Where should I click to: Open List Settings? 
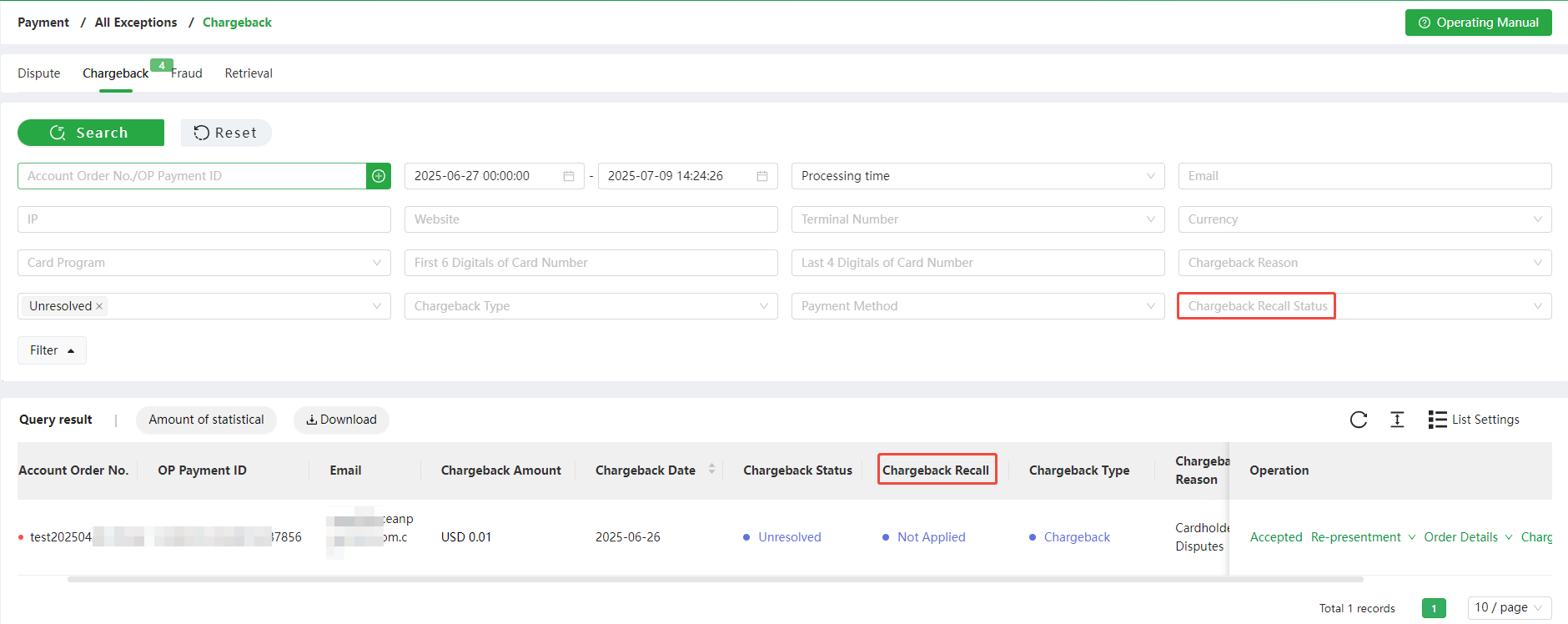click(1474, 420)
